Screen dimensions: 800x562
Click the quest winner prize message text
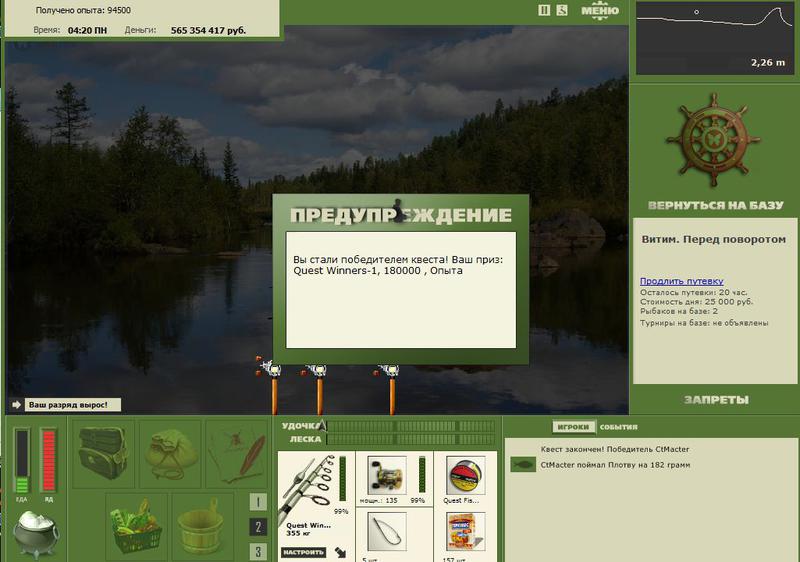398,265
